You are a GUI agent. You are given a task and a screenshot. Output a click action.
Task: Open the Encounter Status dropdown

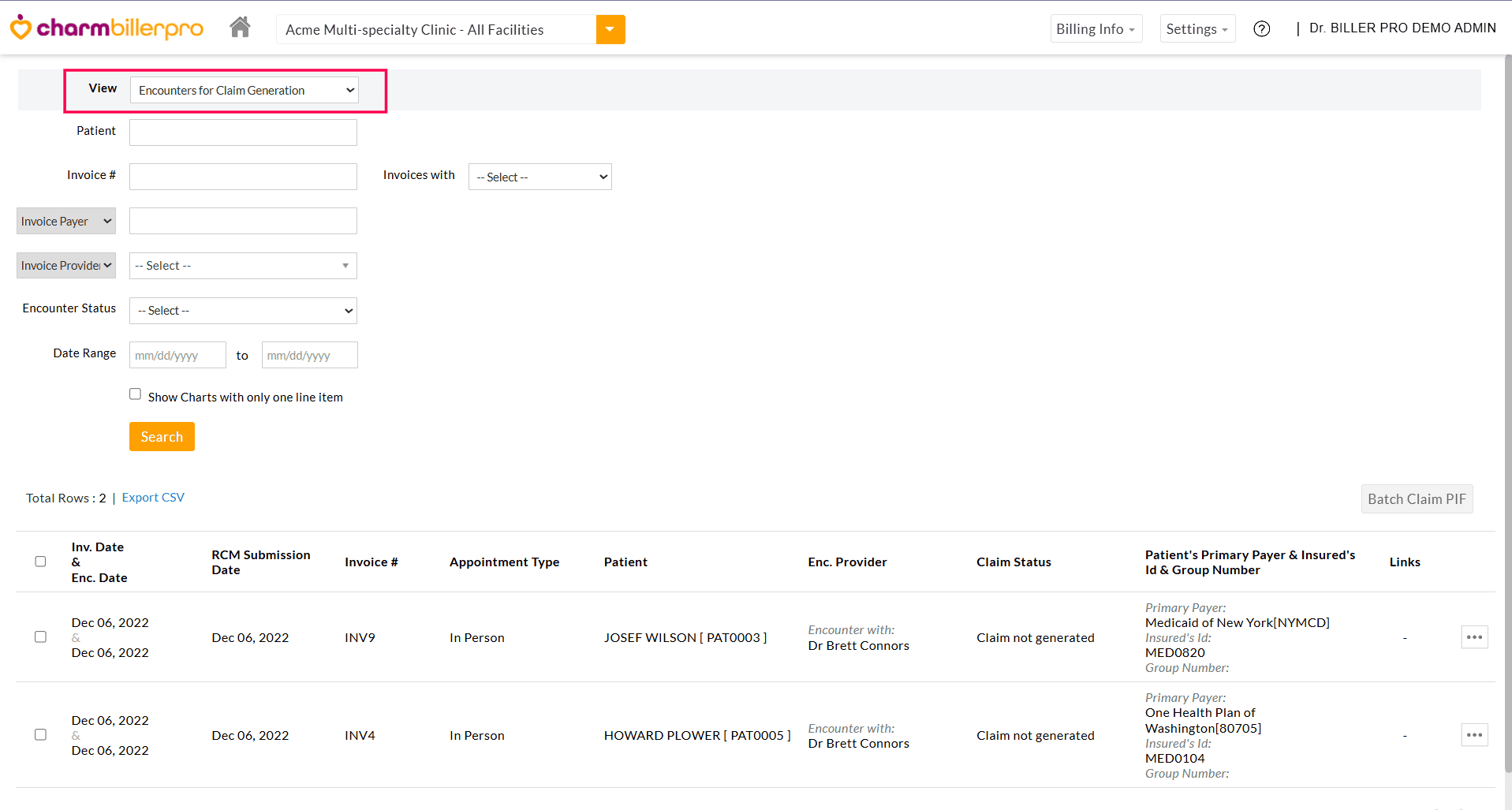[243, 311]
